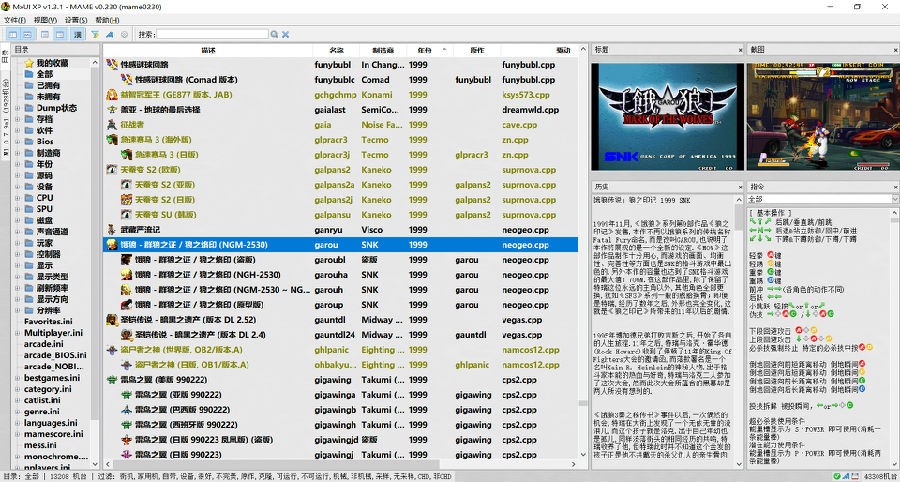This screenshot has width=900, height=482.
Task: Click the gameplay screenshot thumbnail
Action: coord(821,117)
